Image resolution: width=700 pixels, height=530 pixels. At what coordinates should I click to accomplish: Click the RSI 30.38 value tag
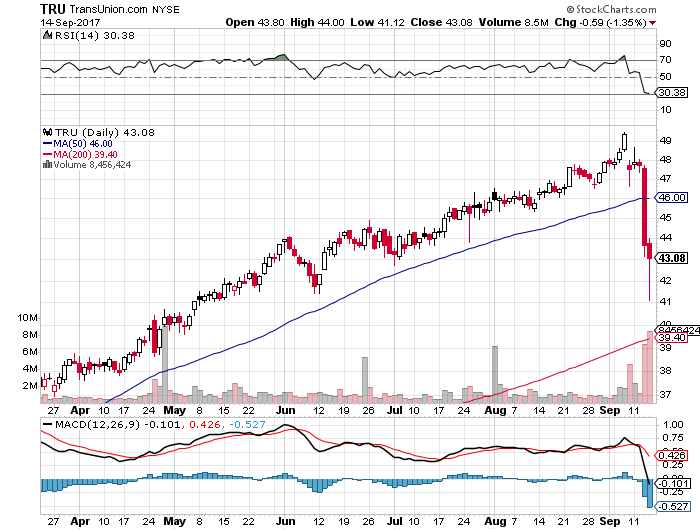point(667,93)
